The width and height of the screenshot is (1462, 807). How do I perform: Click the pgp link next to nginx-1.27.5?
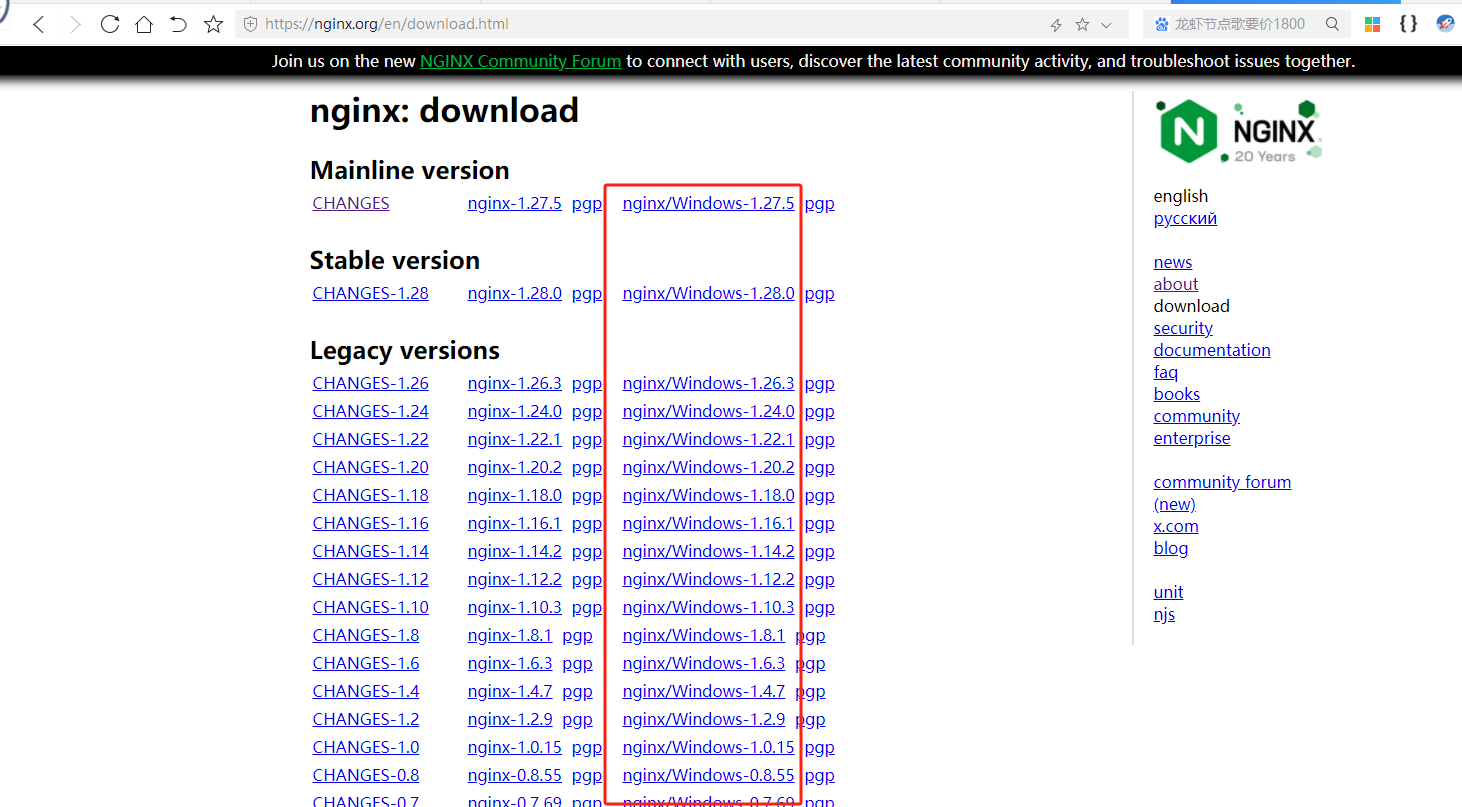(586, 202)
